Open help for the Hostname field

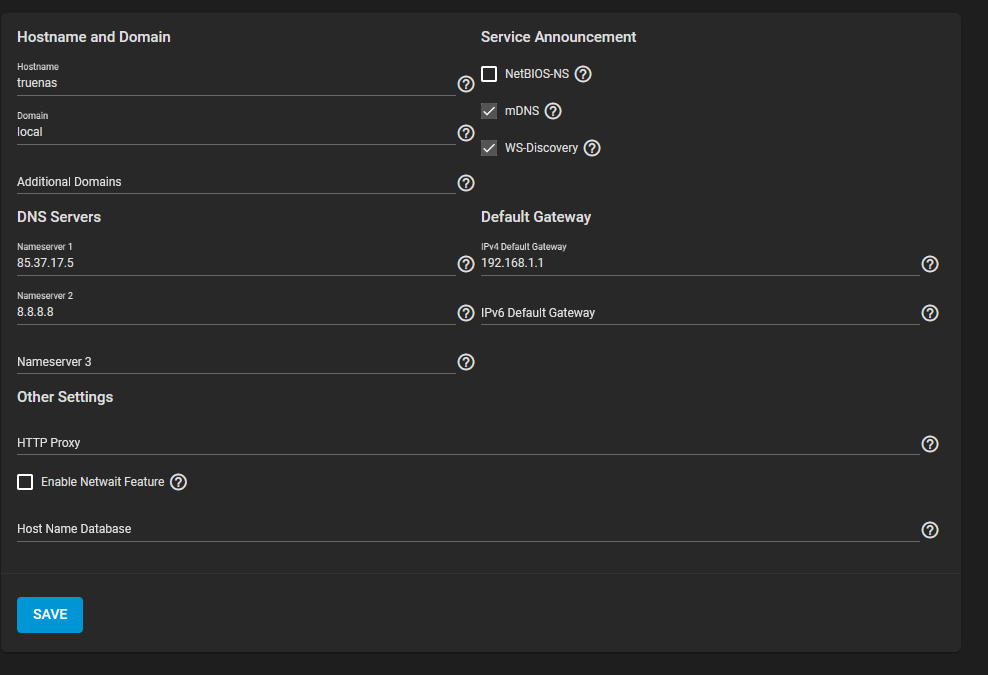pos(466,84)
